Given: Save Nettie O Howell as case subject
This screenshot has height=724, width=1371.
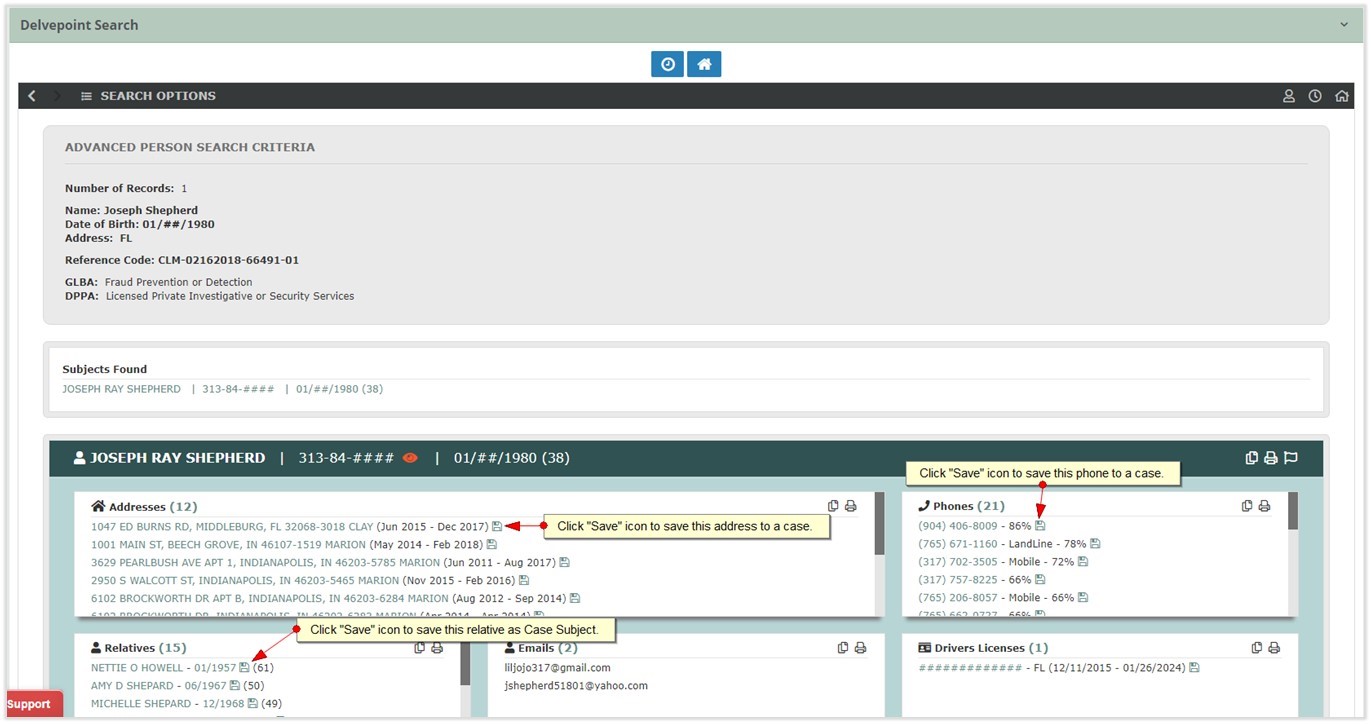Looking at the screenshot, I should (245, 668).
